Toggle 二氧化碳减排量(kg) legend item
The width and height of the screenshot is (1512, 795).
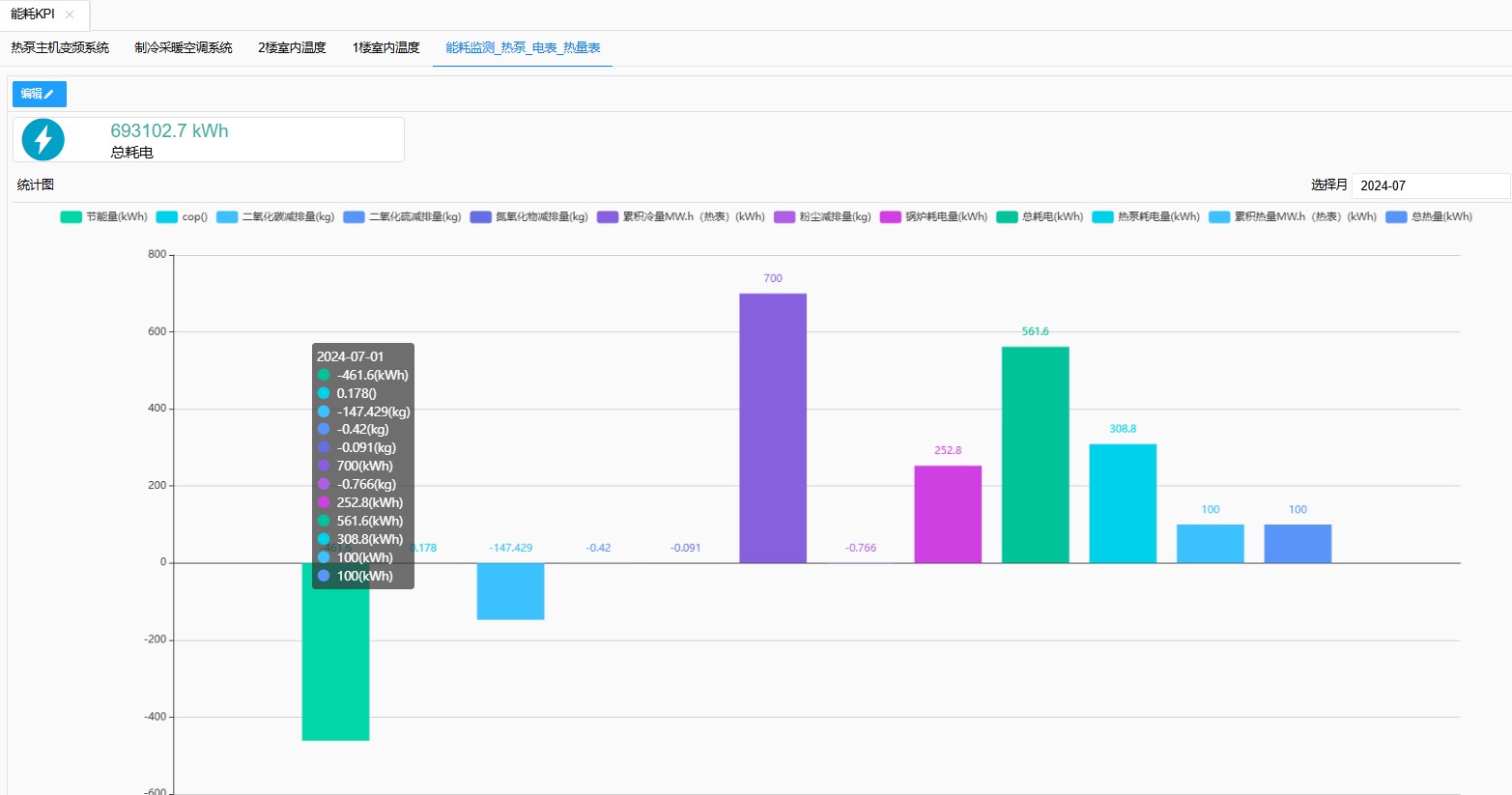pos(276,217)
